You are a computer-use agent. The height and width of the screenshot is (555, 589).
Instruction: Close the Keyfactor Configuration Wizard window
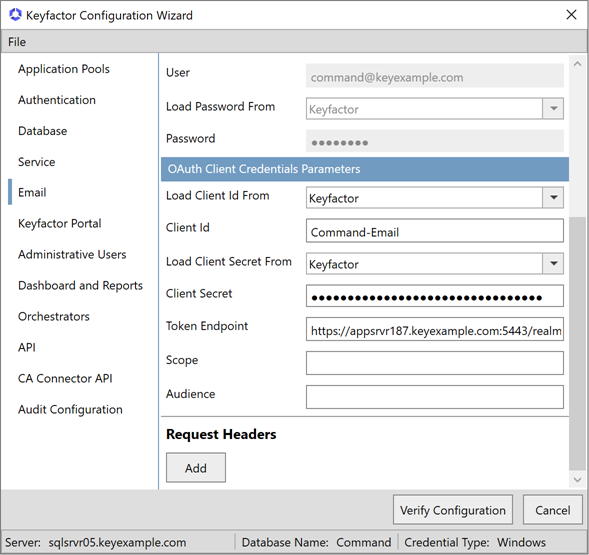(x=571, y=15)
